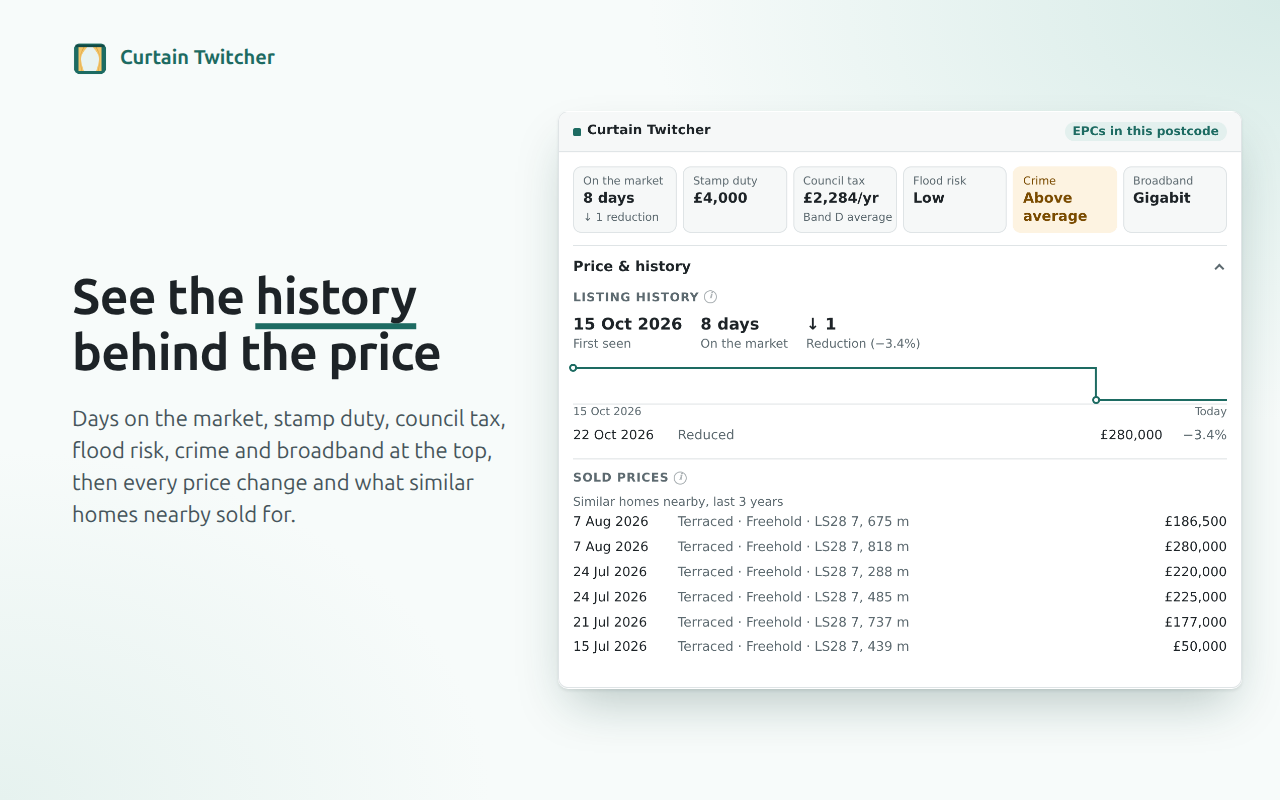Click the Price & history section heading

pos(632,267)
